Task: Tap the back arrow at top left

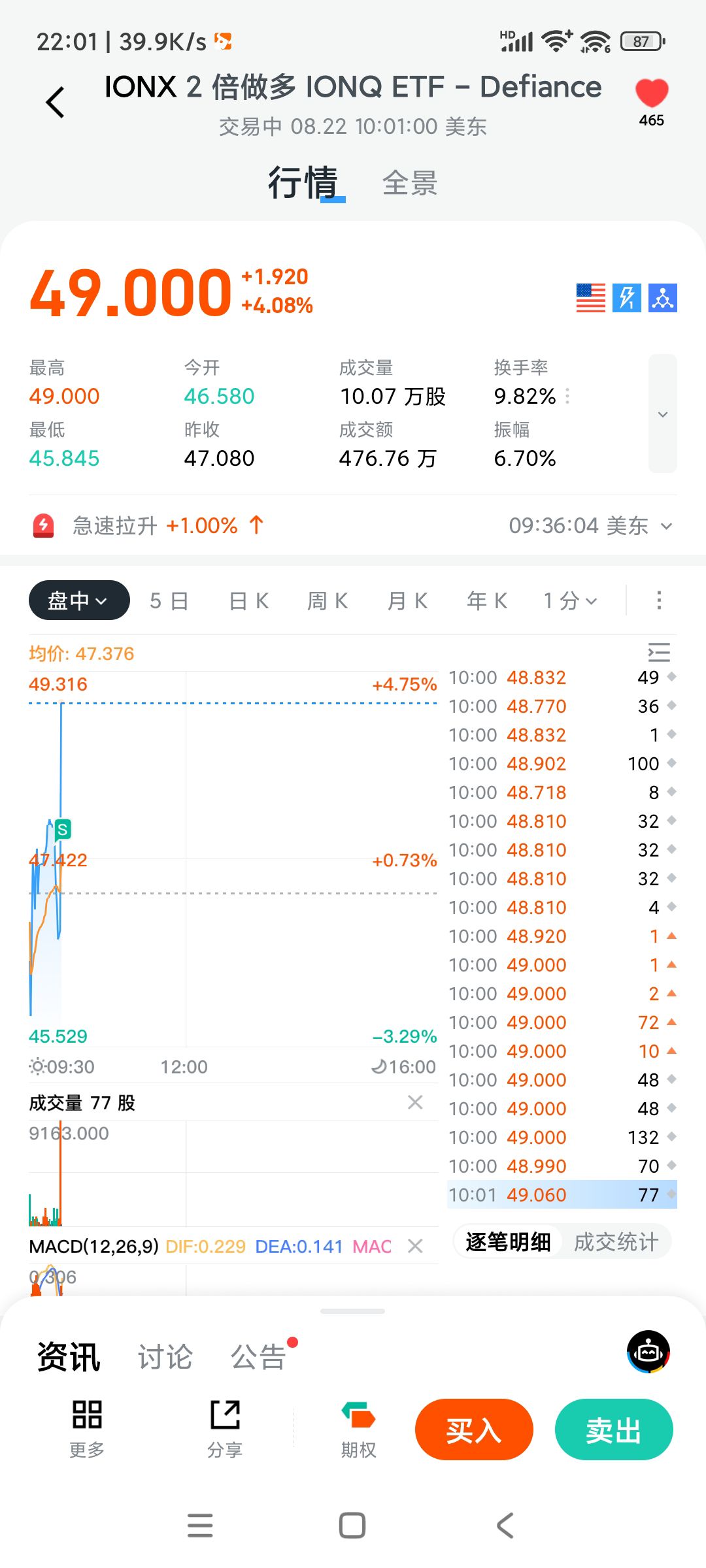Action: (x=56, y=103)
